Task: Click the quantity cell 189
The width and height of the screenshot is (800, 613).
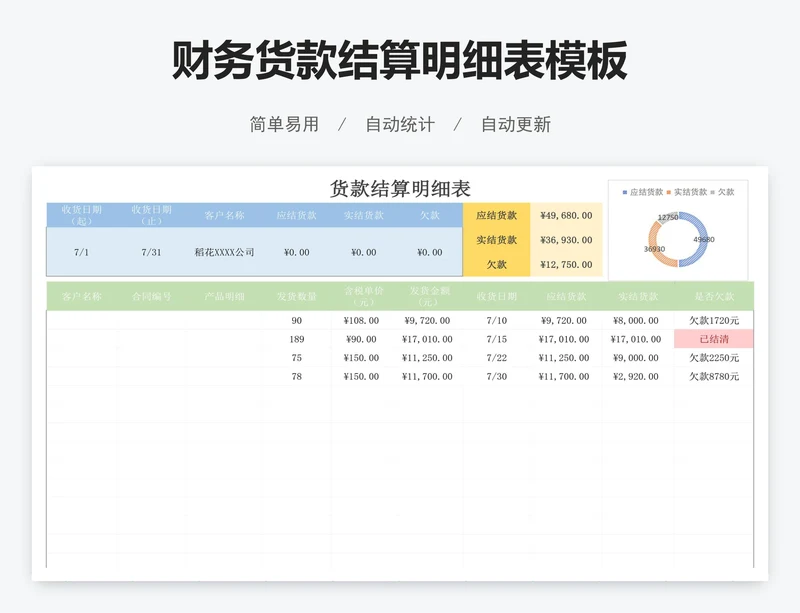Action: pyautogui.click(x=296, y=339)
